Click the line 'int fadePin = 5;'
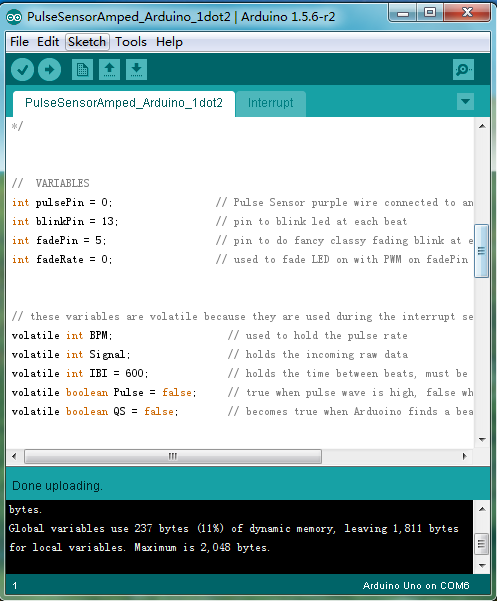The height and width of the screenshot is (601, 497). (x=59, y=241)
